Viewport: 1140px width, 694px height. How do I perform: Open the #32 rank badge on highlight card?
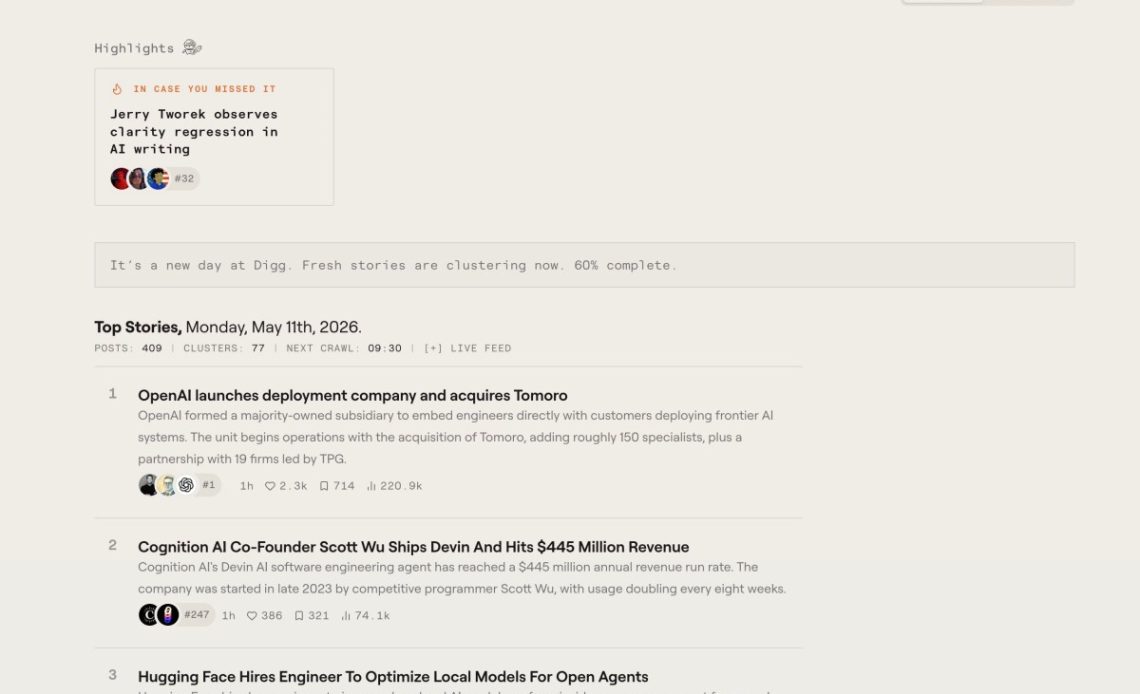tap(185, 179)
